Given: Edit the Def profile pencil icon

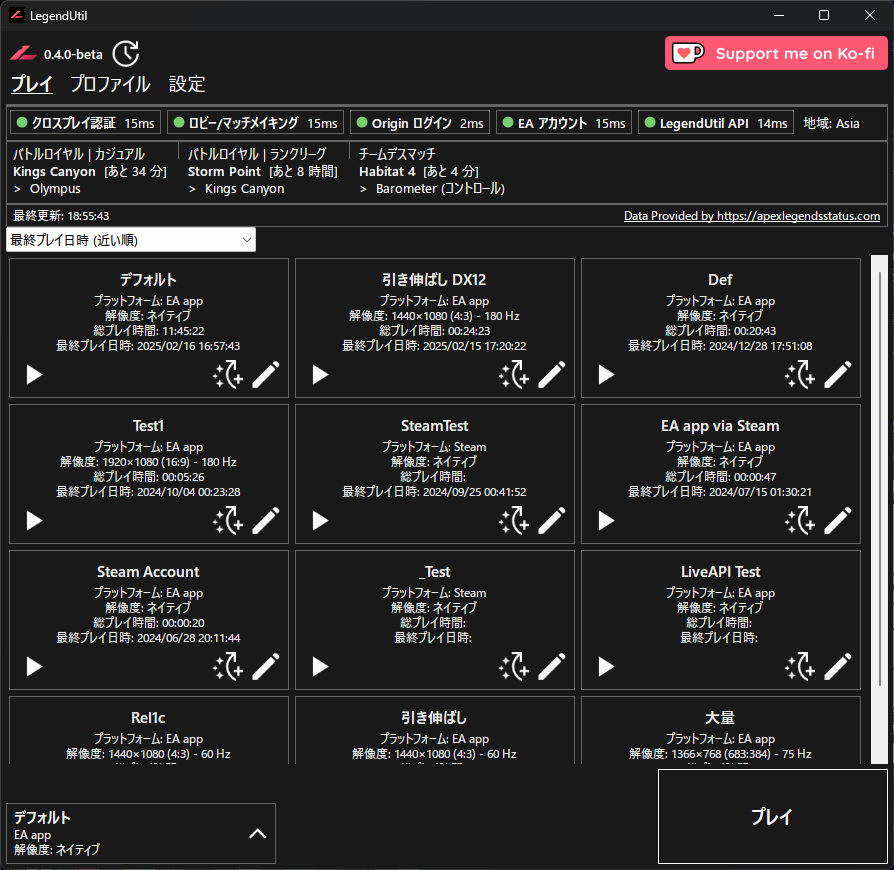Looking at the screenshot, I should (x=838, y=375).
